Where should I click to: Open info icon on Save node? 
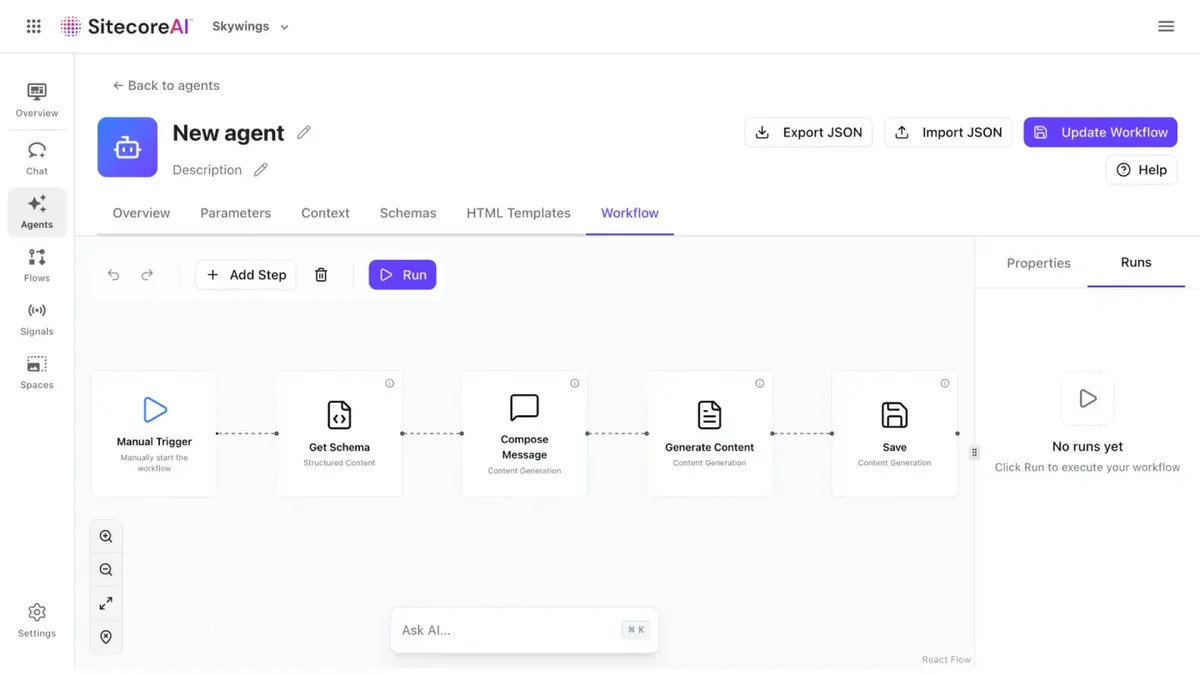tap(945, 383)
